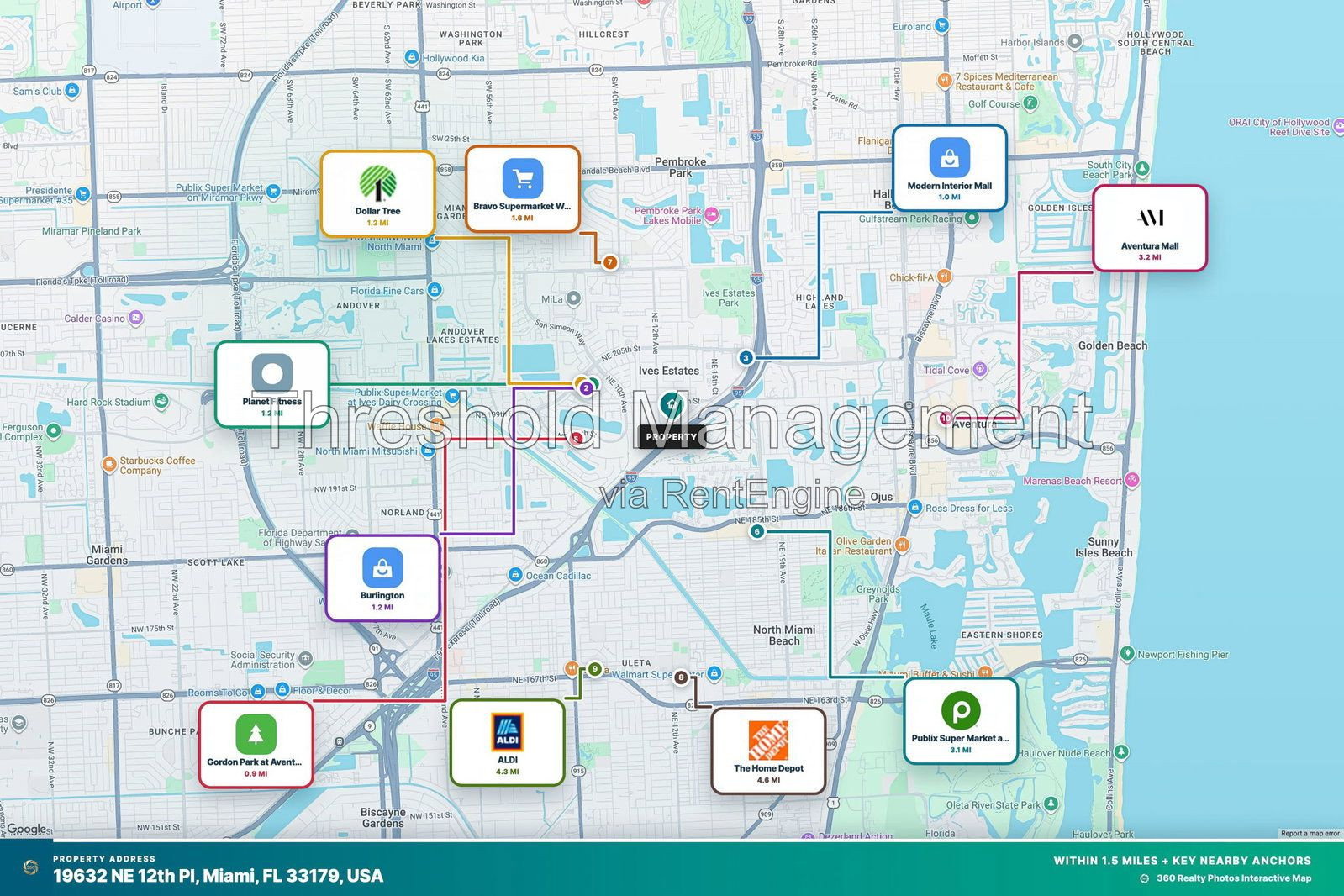The height and width of the screenshot is (896, 1344).
Task: Open the MiLa map pin
Action: (573, 298)
